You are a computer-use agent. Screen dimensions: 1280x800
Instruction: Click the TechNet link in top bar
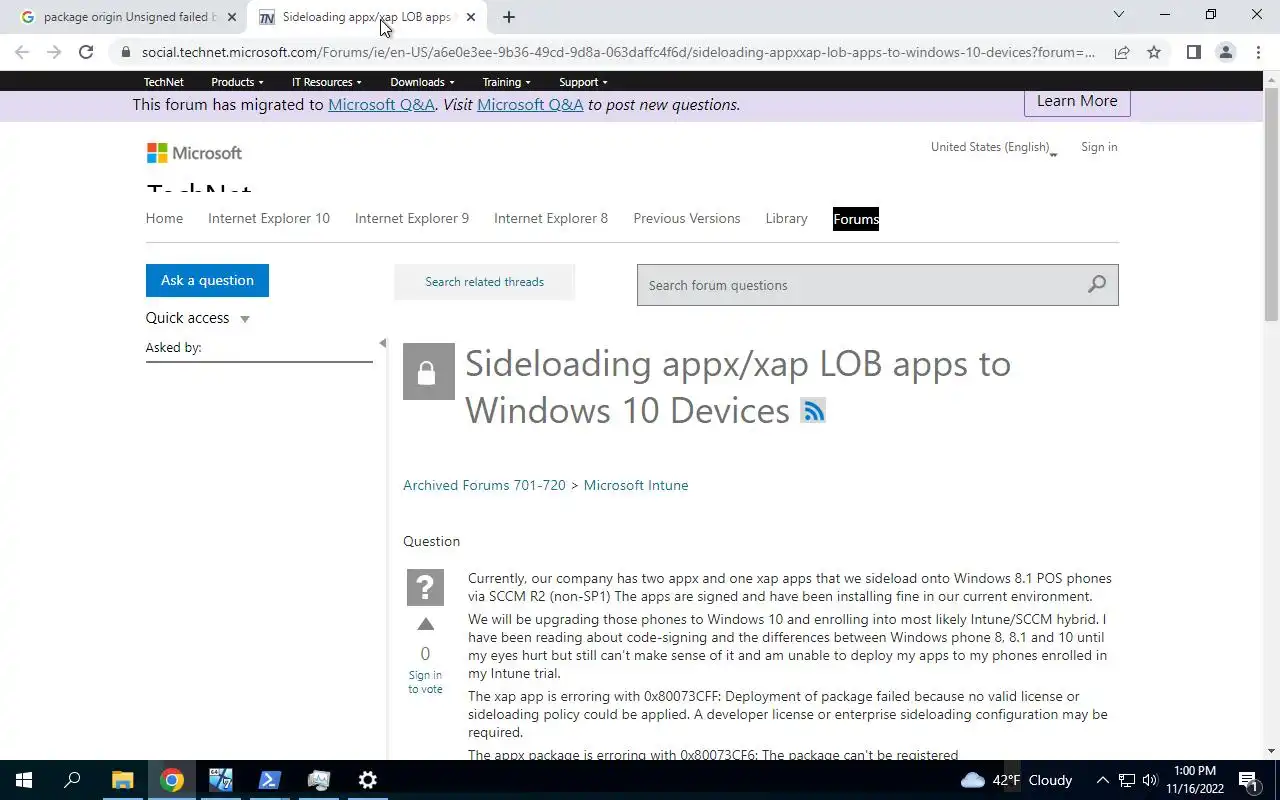tap(163, 82)
